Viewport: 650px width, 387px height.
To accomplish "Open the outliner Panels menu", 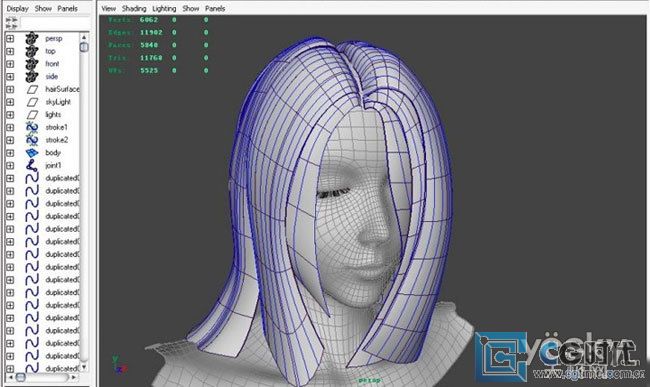I will 67,8.
